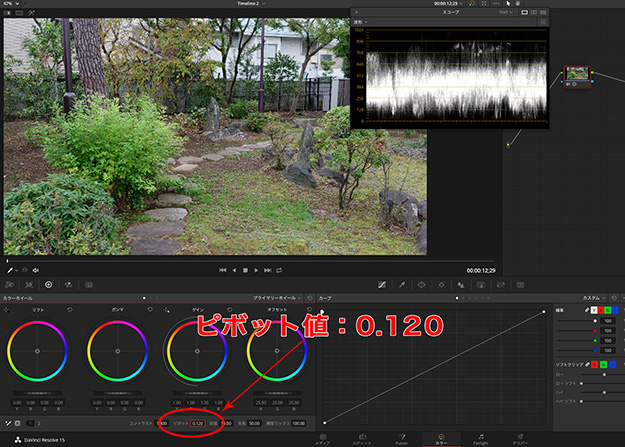Select the single-view scope layout button
This screenshot has height=447, width=625.
click(525, 12)
